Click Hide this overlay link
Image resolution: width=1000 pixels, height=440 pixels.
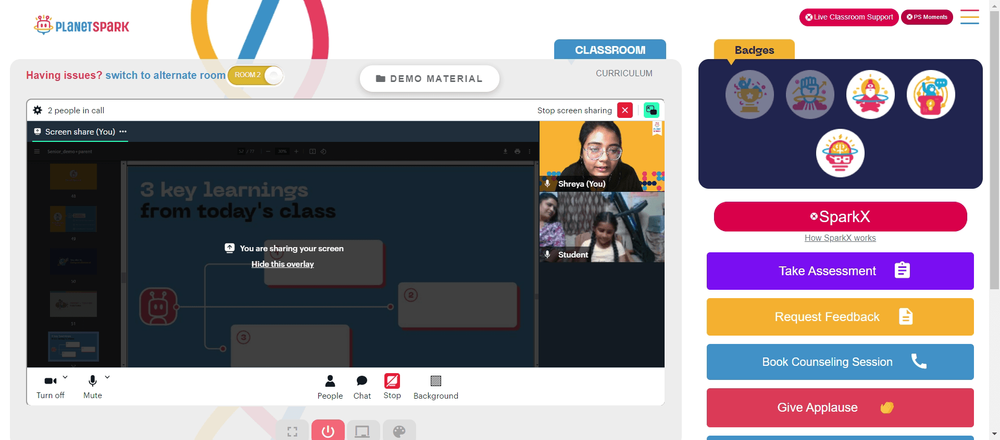(283, 264)
